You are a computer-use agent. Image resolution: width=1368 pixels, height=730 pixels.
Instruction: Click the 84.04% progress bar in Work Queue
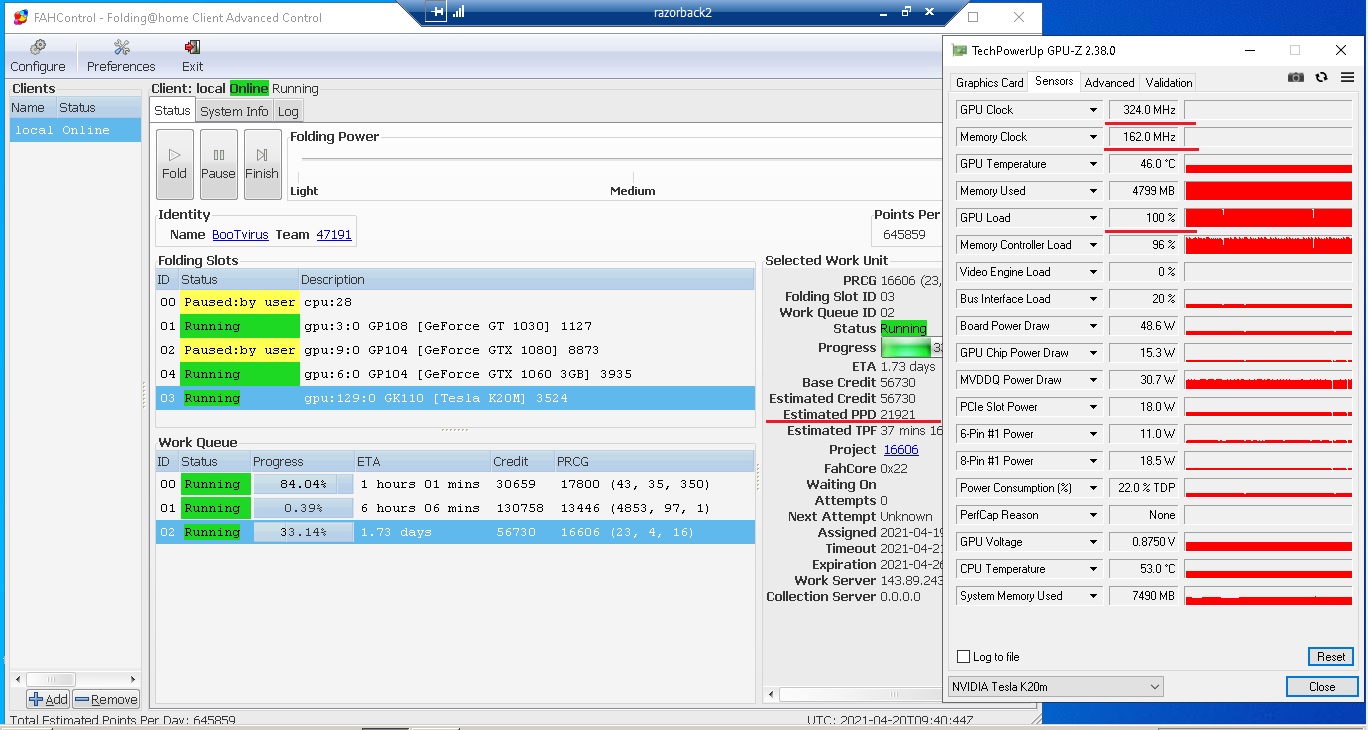point(303,484)
